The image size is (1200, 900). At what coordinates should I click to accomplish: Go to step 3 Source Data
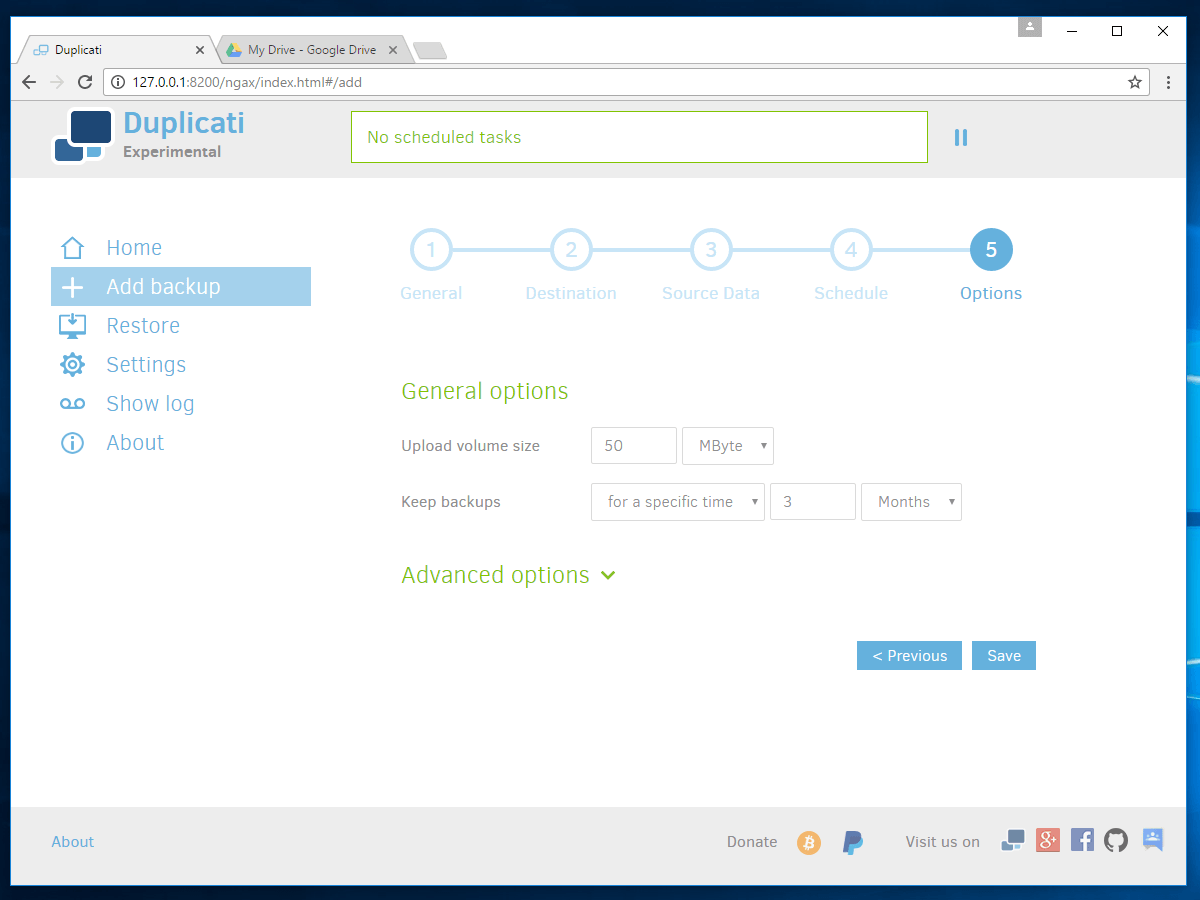(711, 251)
